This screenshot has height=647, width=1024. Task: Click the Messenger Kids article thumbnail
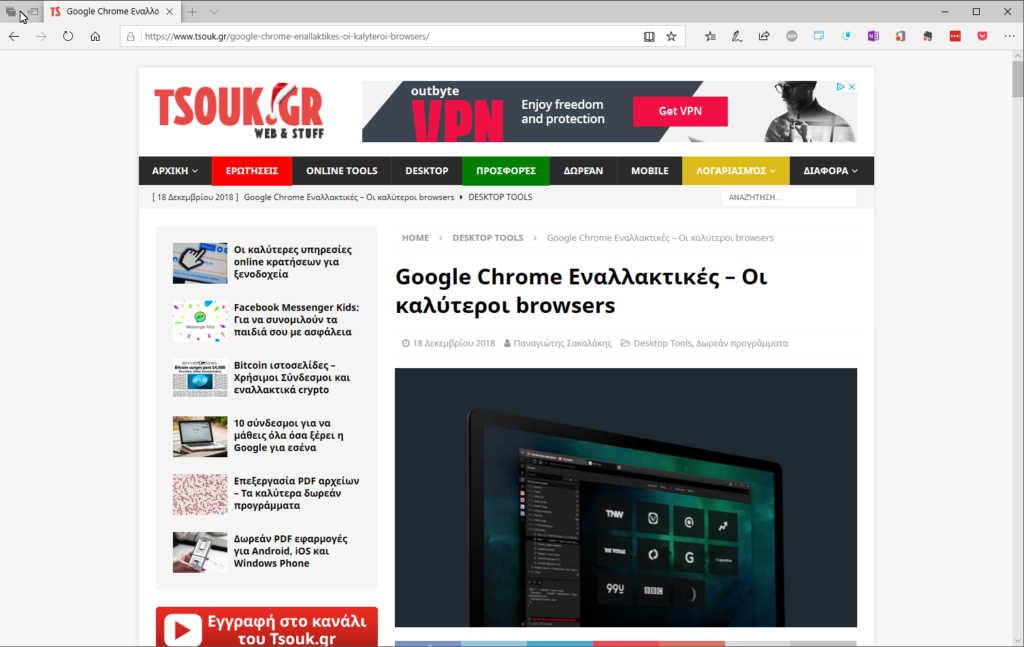[200, 321]
